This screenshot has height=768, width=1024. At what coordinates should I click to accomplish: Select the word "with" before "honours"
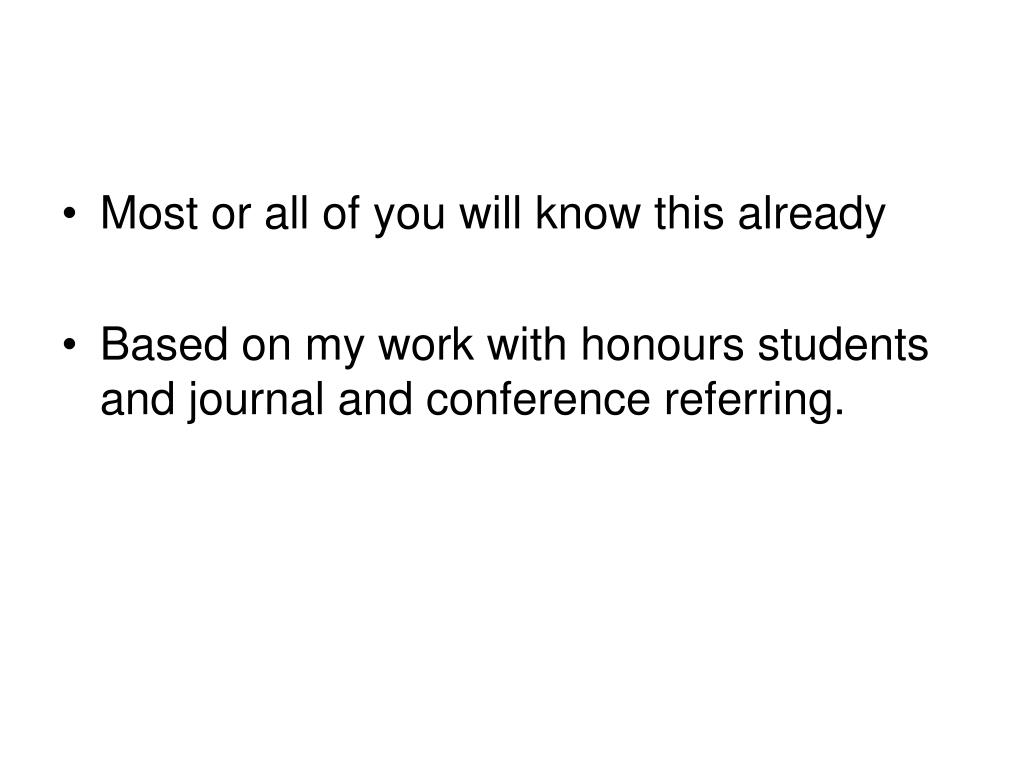pyautogui.click(x=527, y=344)
